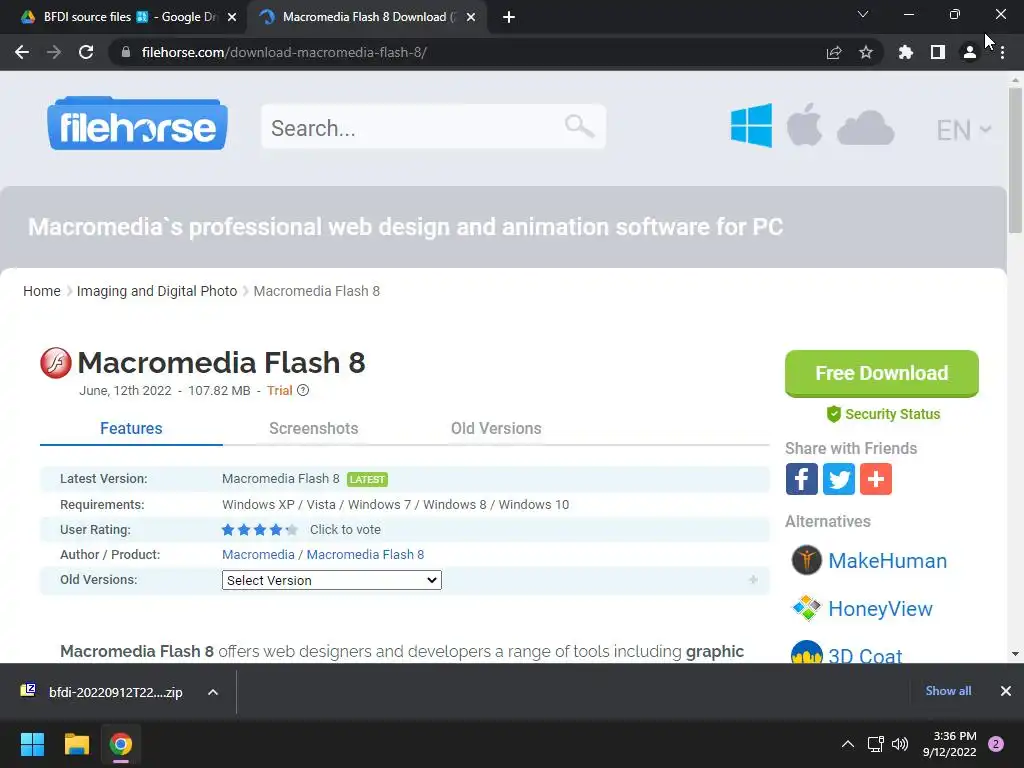
Task: Open EN language selector
Action: [x=964, y=130]
